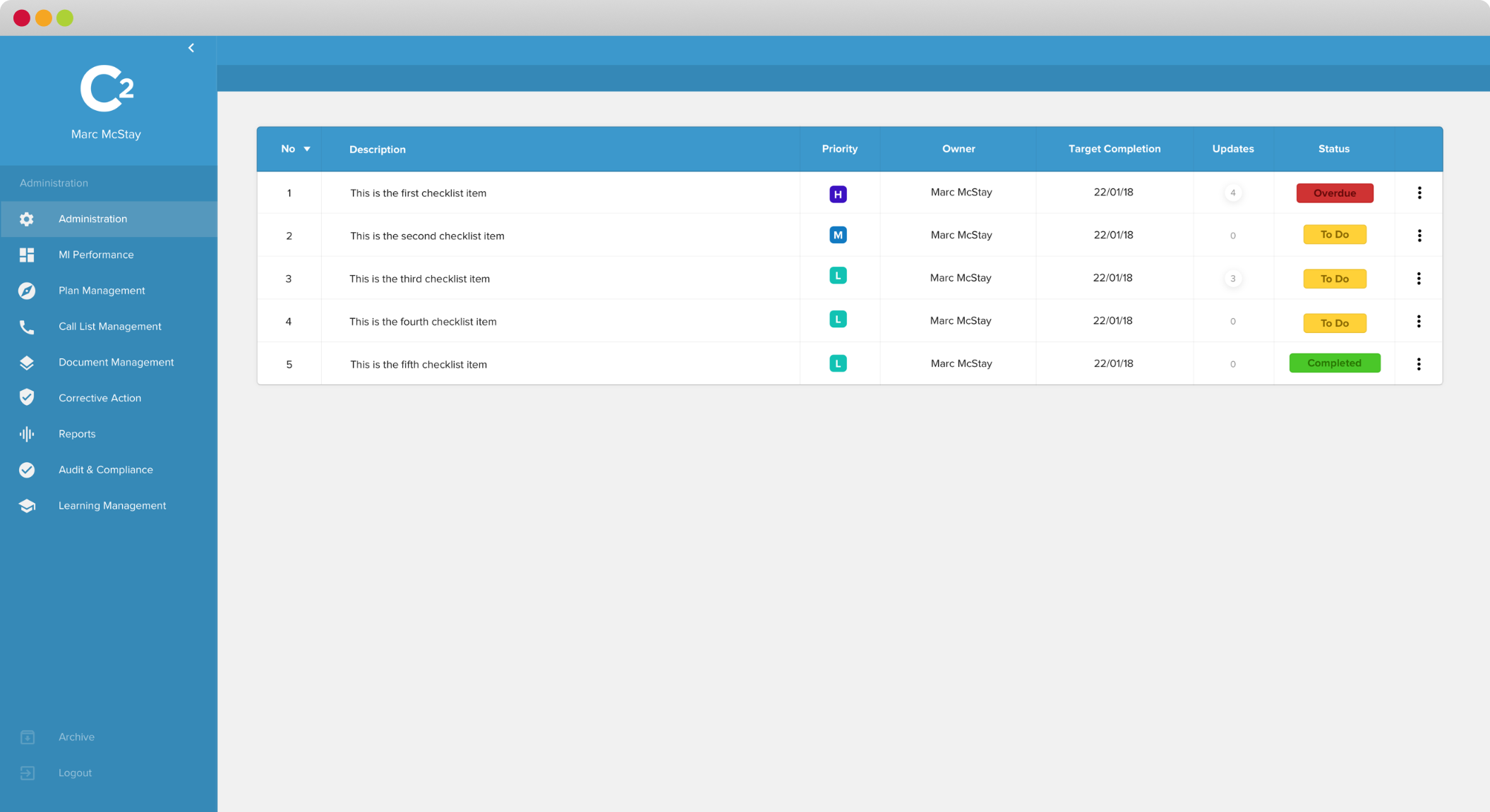1490x812 pixels.
Task: Click the Document Management icon
Action: coord(27,361)
